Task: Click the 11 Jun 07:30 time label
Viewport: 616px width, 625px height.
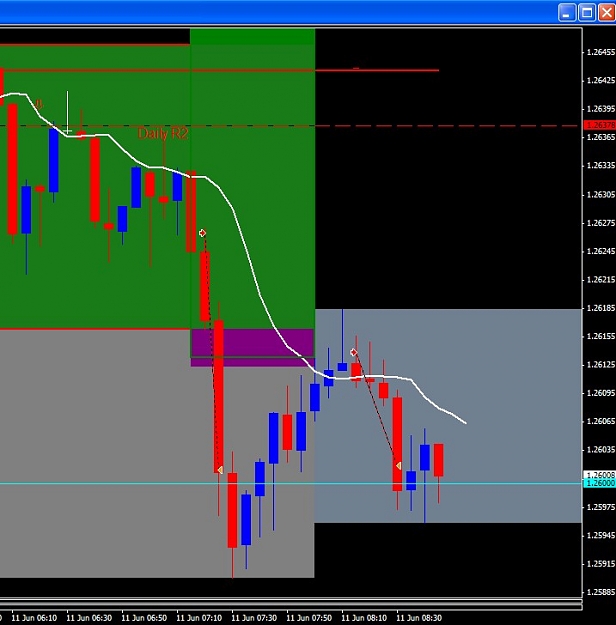Action: pos(254,618)
